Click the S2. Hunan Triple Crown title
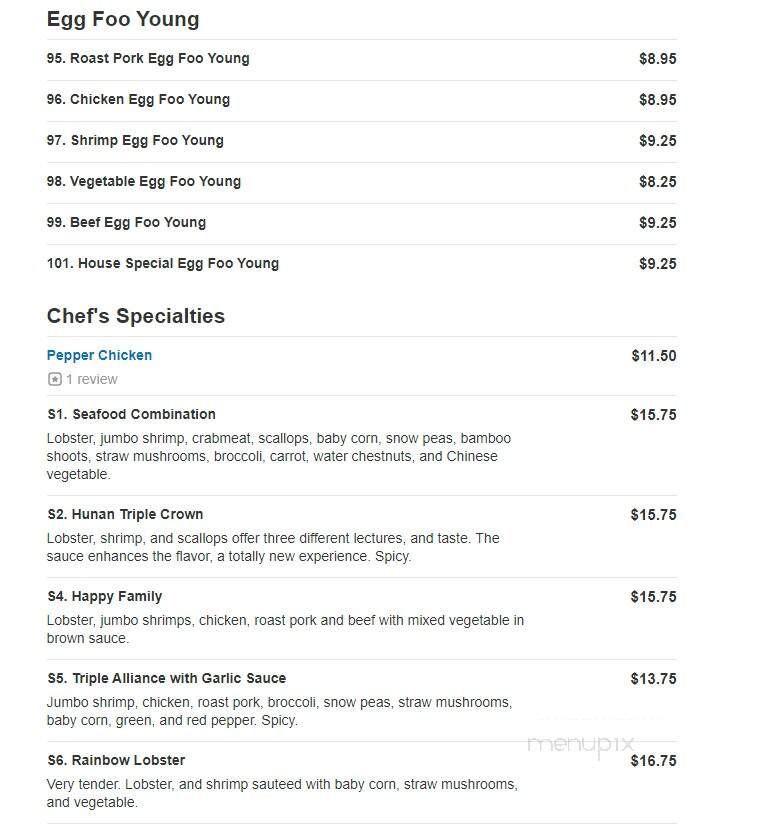 125,514
